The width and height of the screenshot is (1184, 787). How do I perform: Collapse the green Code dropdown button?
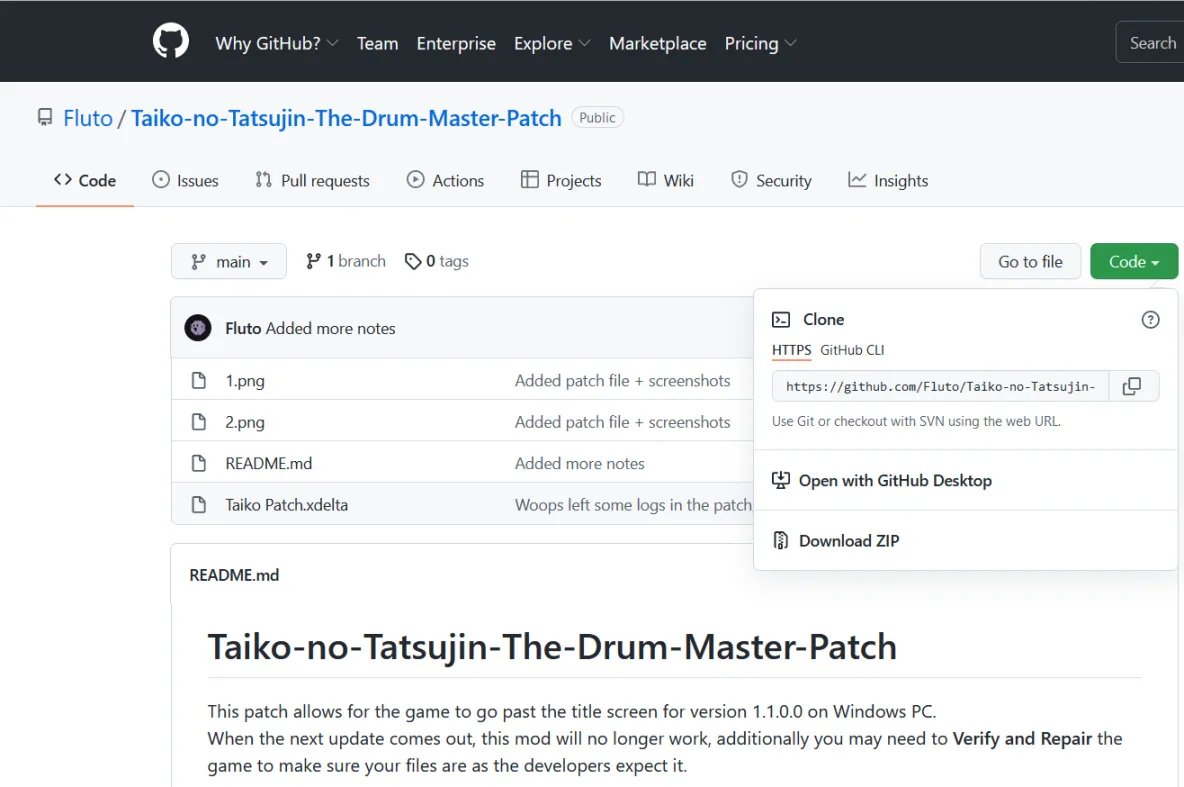point(1133,262)
